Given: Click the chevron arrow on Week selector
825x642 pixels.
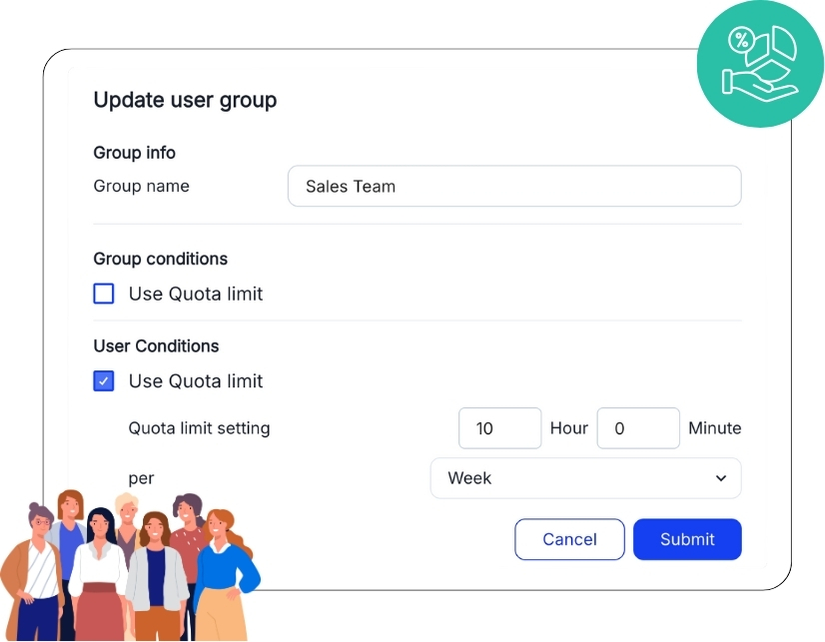Looking at the screenshot, I should tap(721, 478).
